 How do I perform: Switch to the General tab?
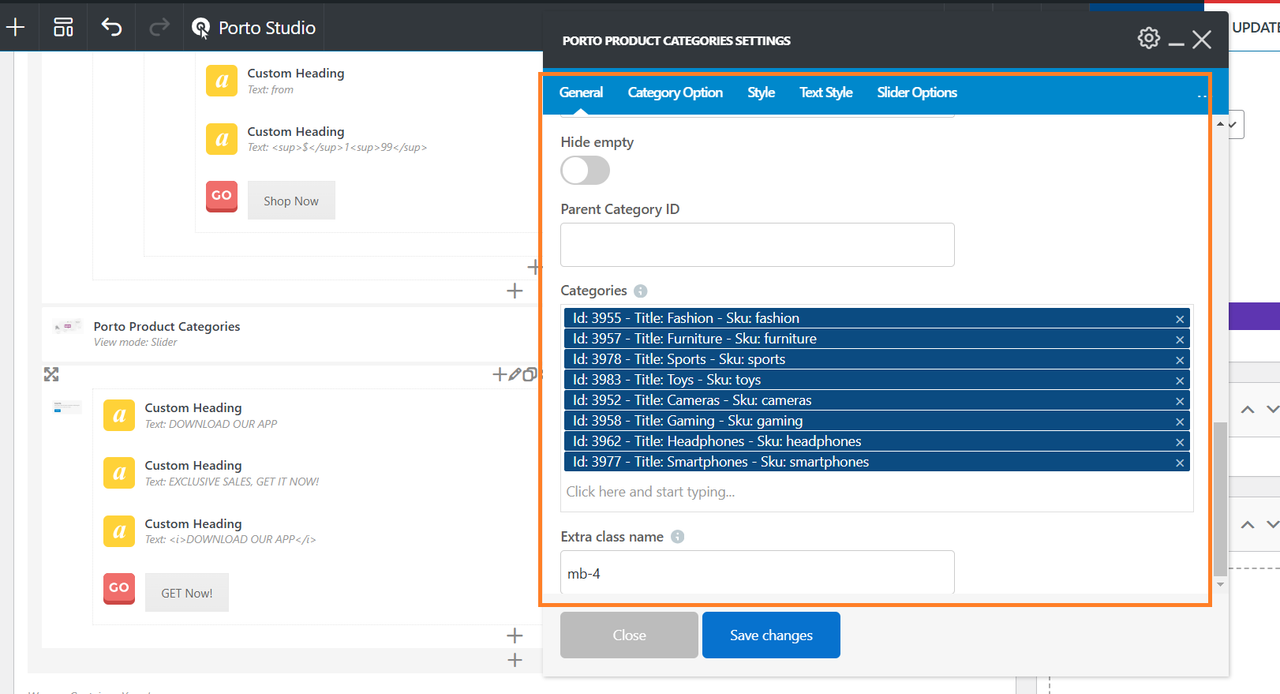click(581, 92)
